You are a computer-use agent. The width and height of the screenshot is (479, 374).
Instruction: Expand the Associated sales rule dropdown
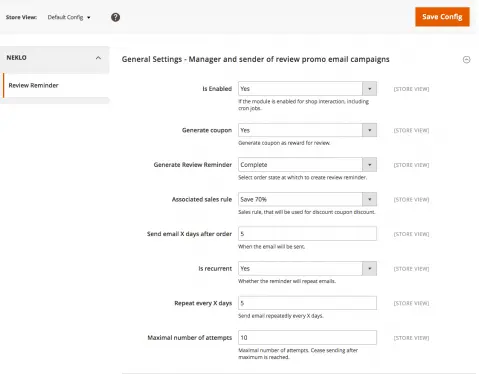(307, 199)
